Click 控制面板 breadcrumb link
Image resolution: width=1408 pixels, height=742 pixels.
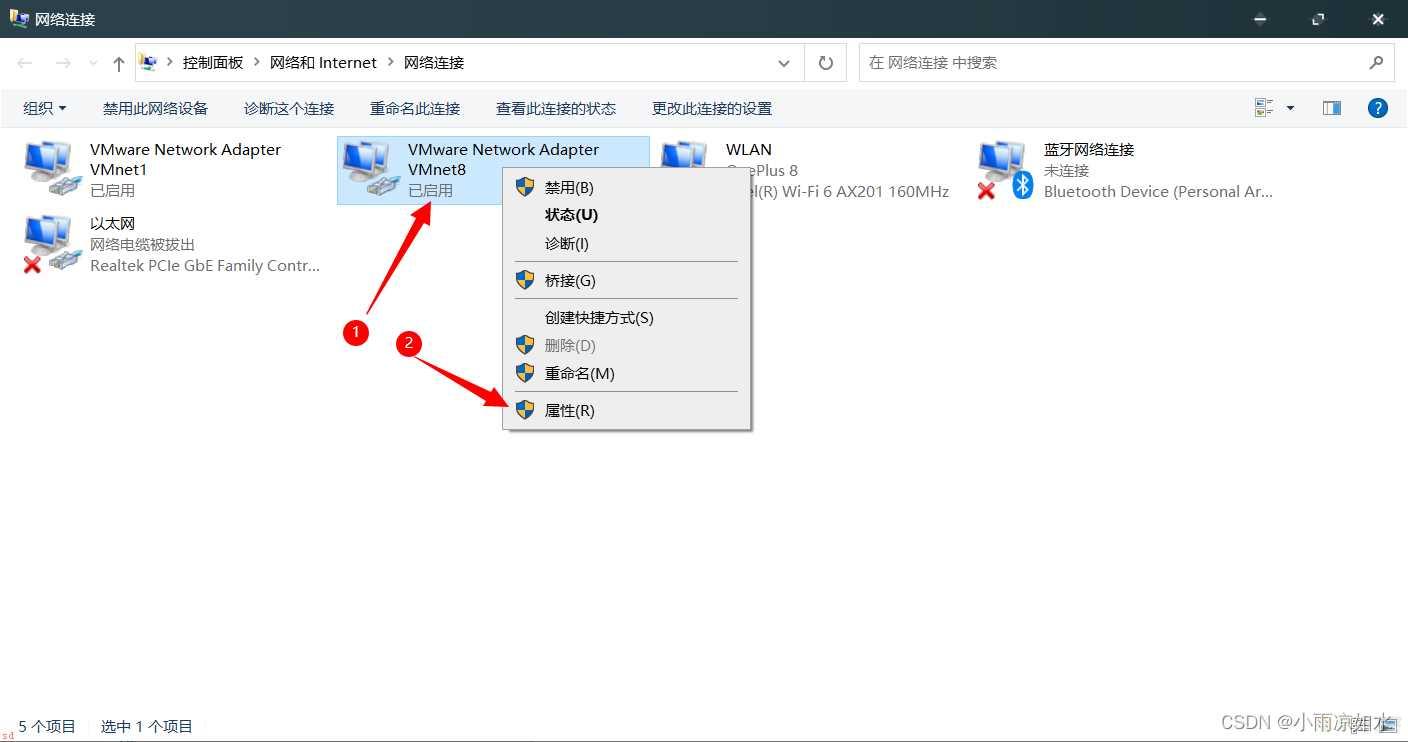[x=213, y=62]
